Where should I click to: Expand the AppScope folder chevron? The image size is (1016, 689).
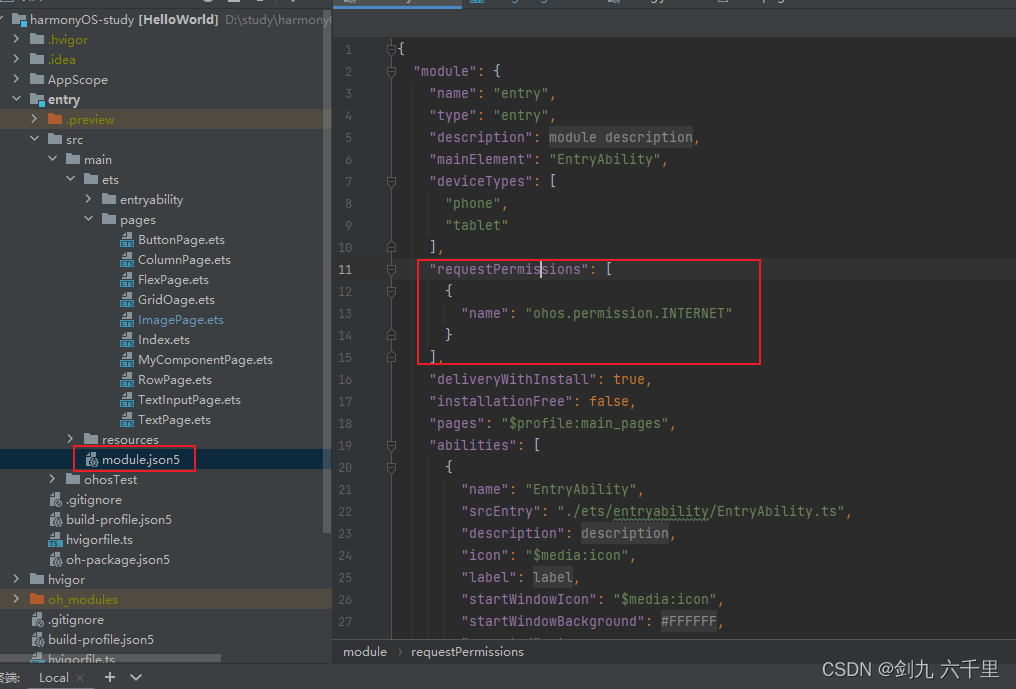tap(16, 80)
